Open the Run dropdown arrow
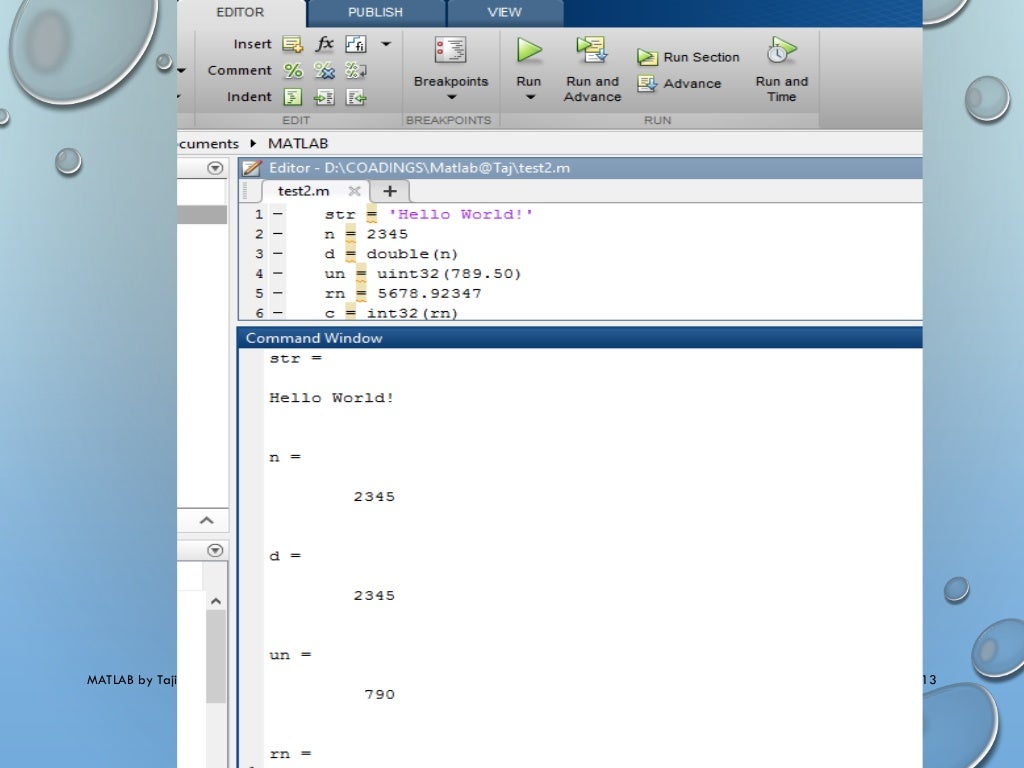Image resolution: width=1024 pixels, height=768 pixels. 530,97
